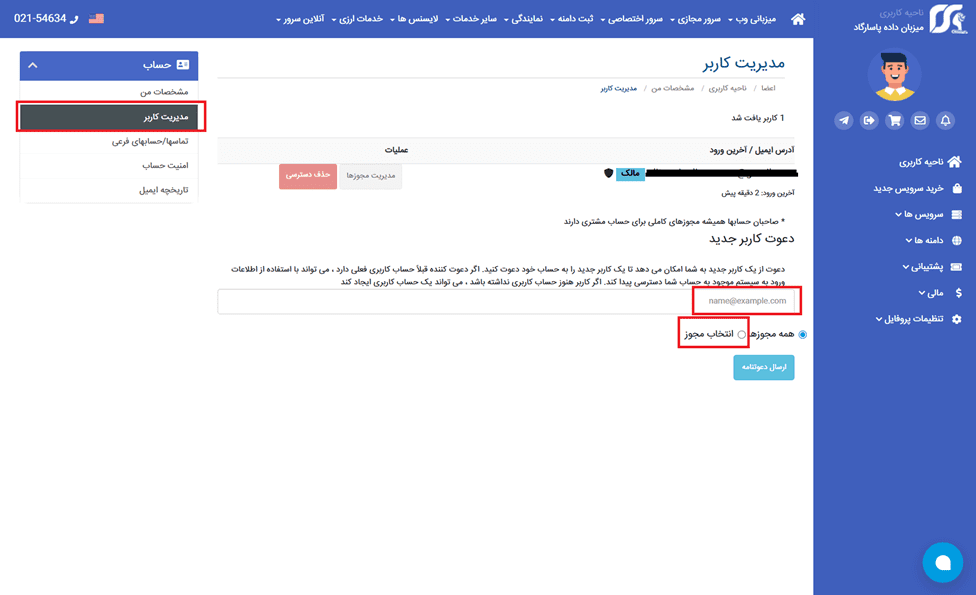Open 'امنیت حساب' in account panel

coord(165,165)
